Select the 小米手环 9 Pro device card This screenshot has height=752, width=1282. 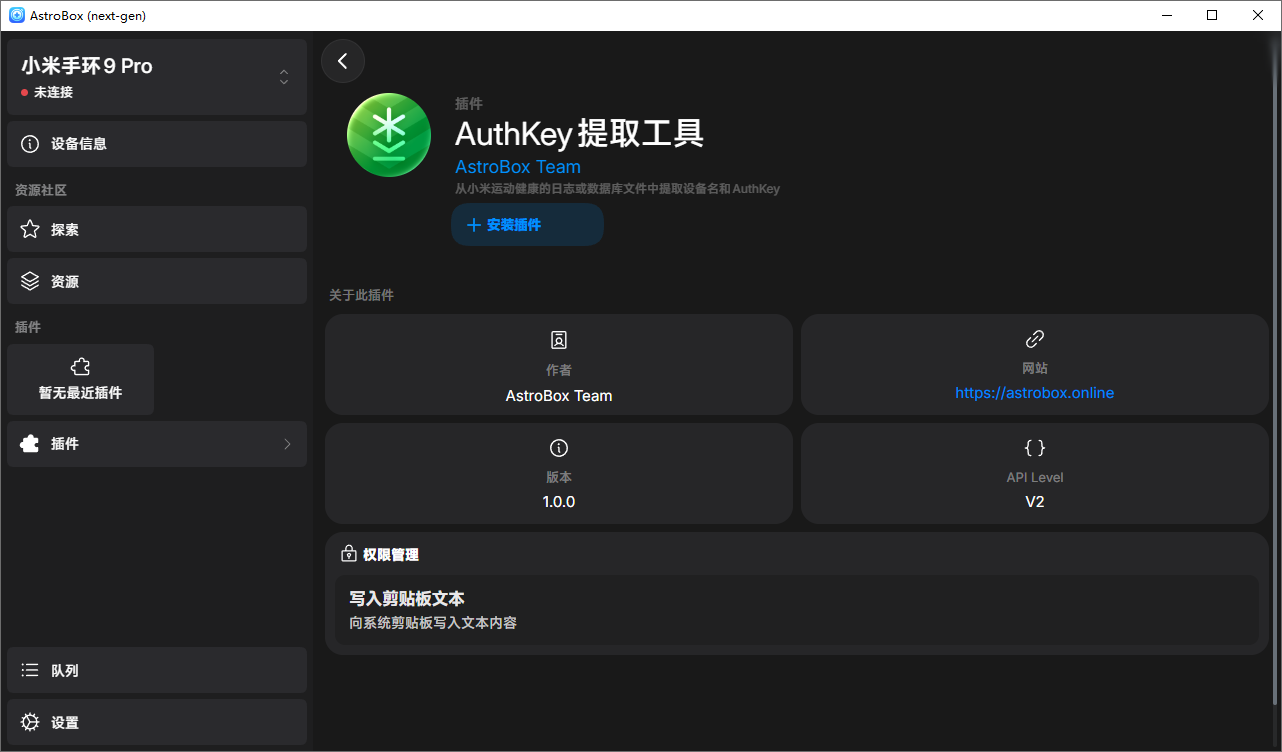pos(157,77)
